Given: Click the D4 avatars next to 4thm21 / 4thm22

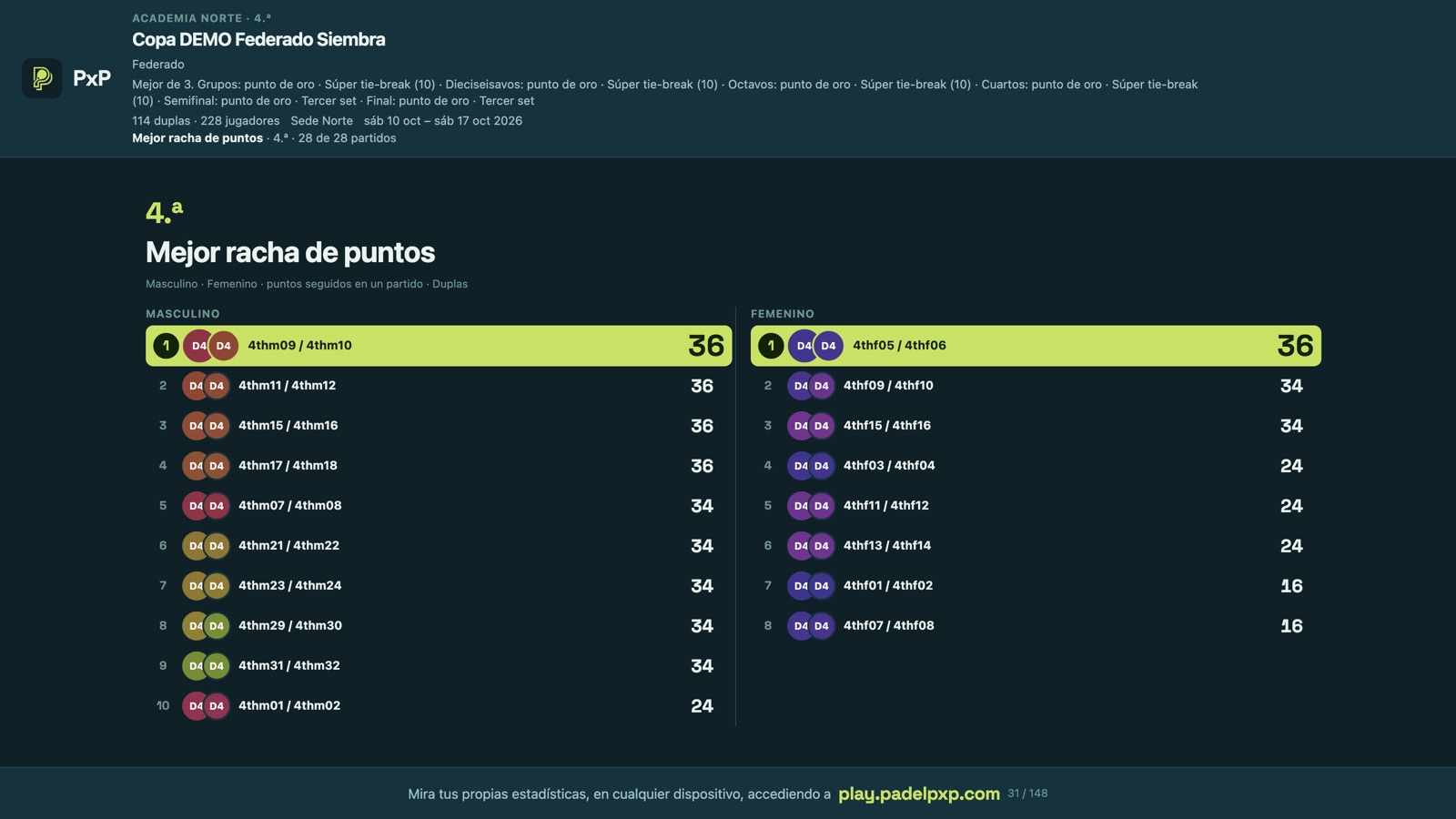Looking at the screenshot, I should (206, 546).
